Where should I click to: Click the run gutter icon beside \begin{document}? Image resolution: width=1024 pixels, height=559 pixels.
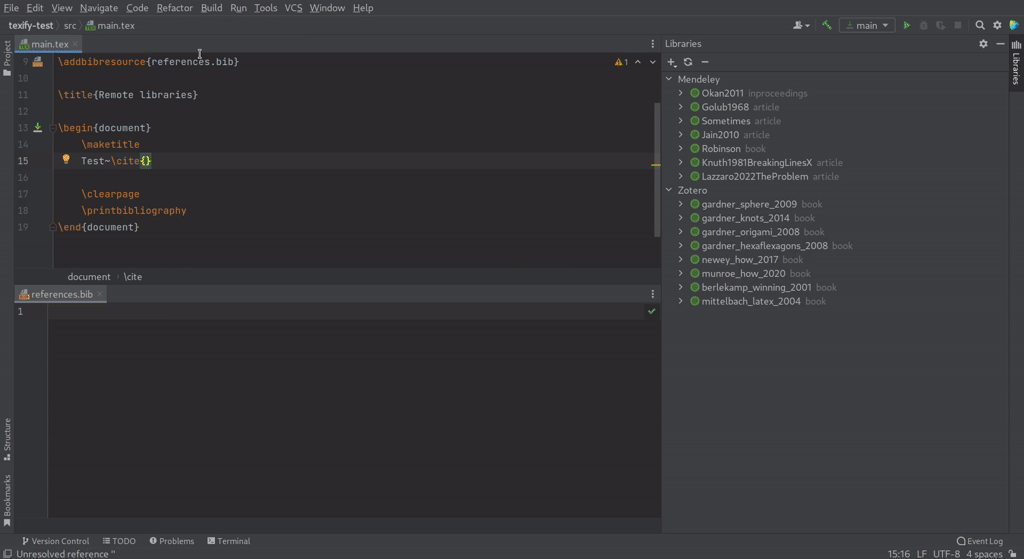(x=38, y=128)
